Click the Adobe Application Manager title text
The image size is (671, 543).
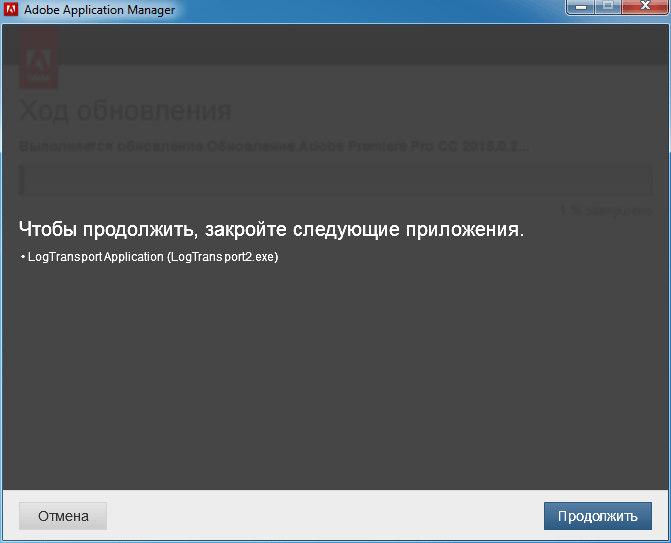100,10
